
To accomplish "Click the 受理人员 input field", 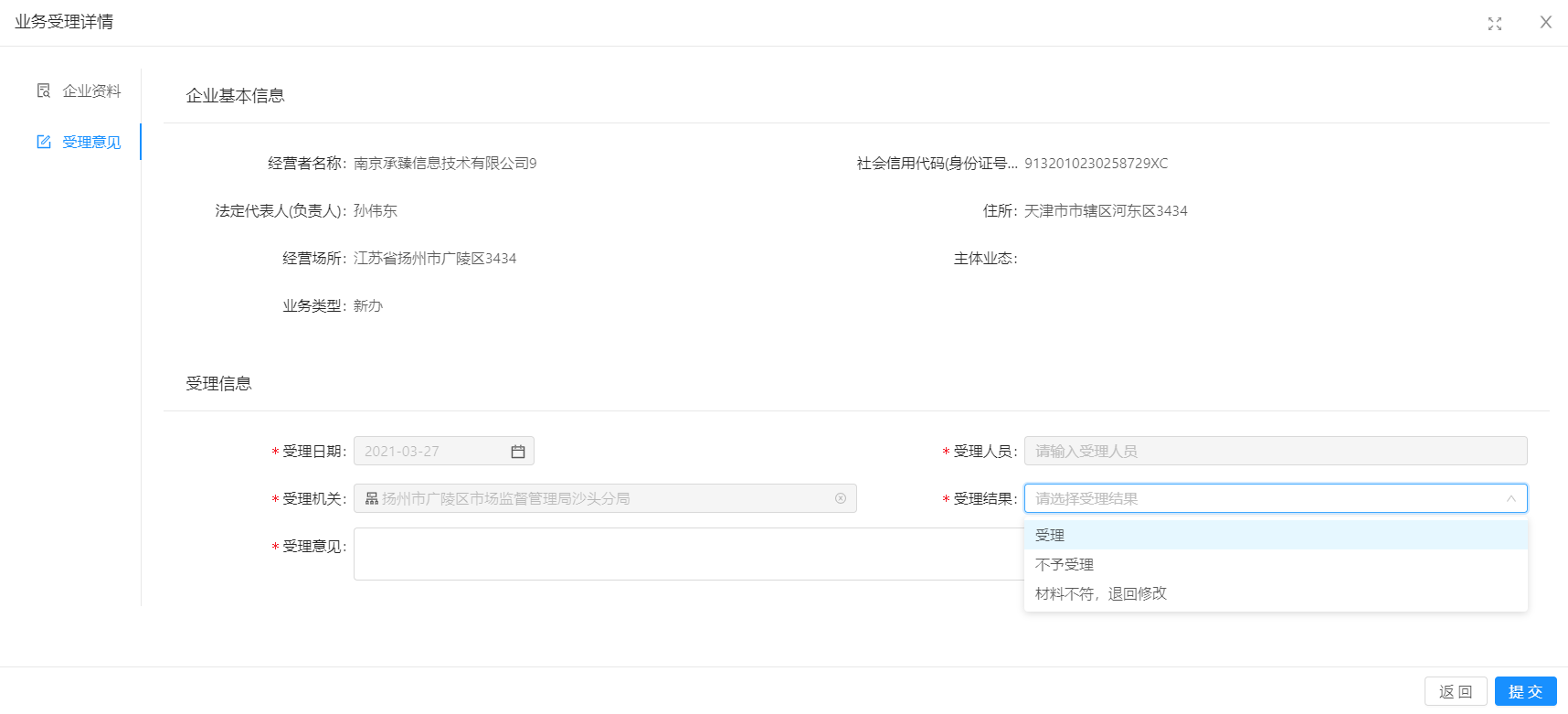I will [1275, 452].
